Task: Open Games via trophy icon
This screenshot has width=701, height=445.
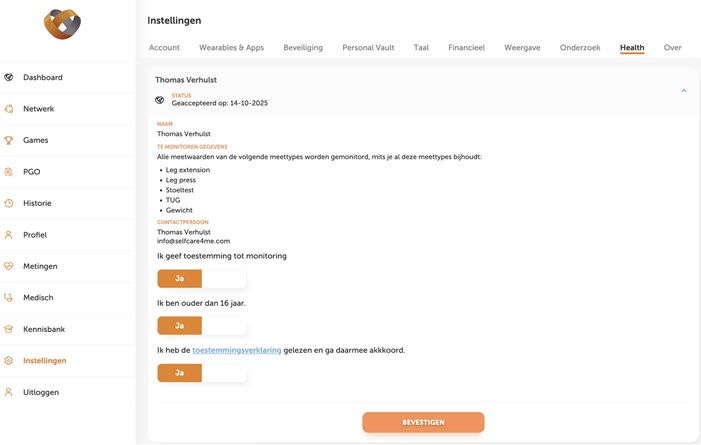Action: click(x=9, y=140)
